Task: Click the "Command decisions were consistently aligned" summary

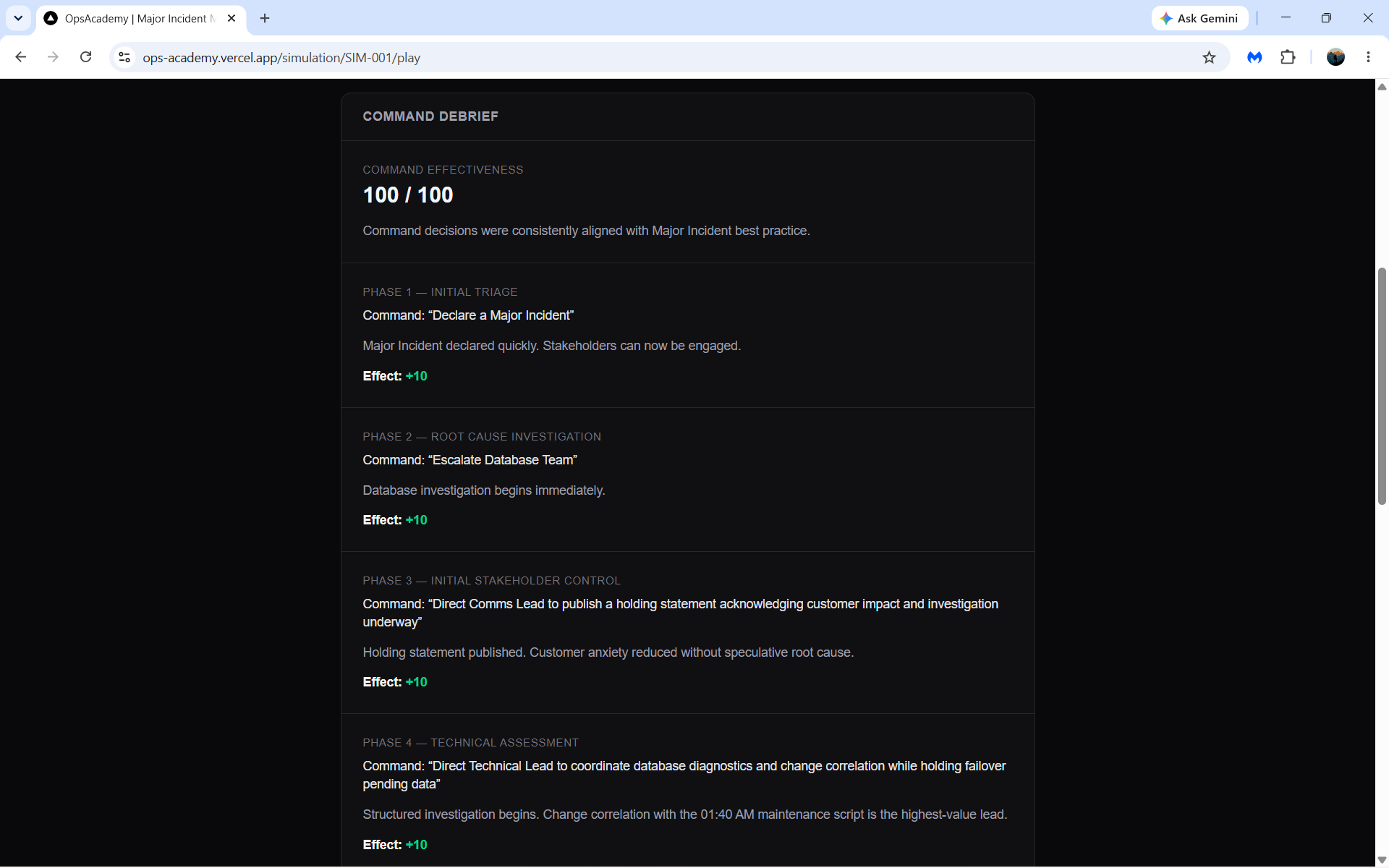Action: pyautogui.click(x=586, y=231)
